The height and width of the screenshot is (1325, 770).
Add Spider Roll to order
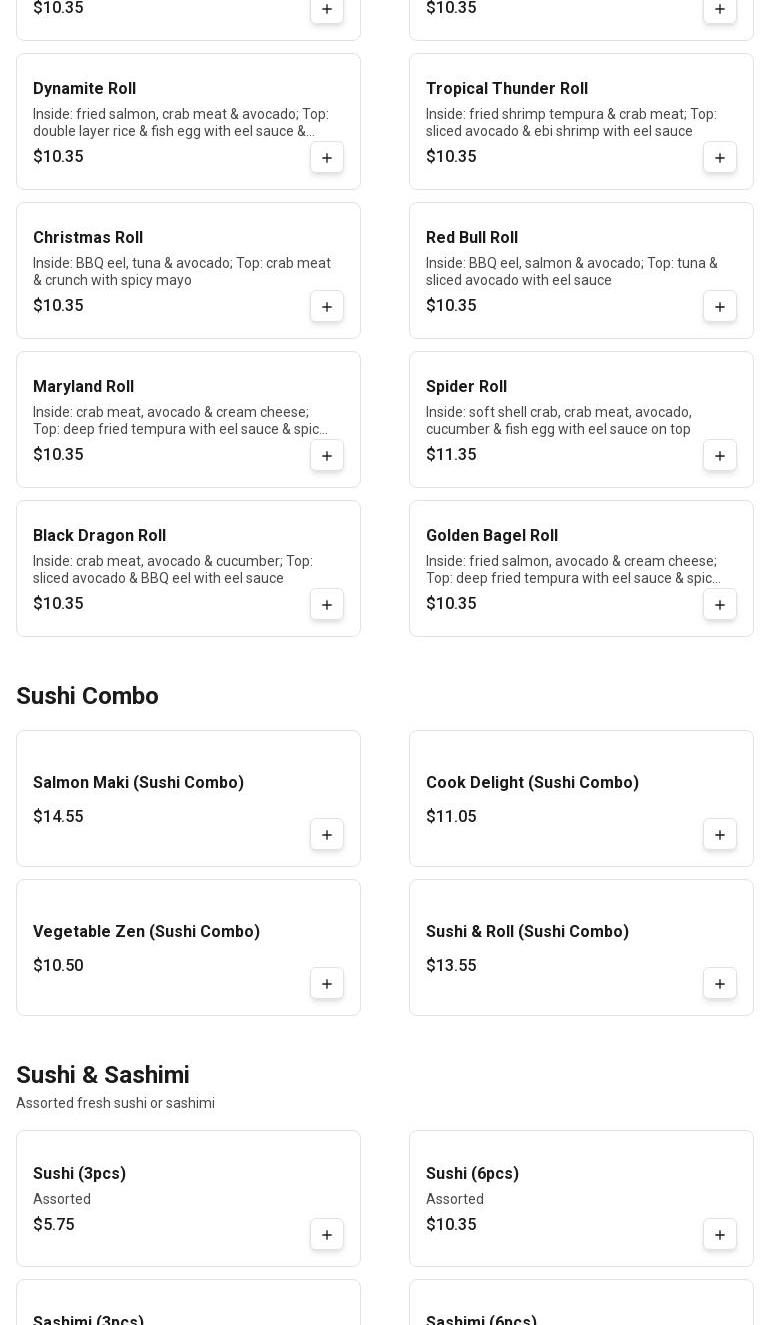click(720, 456)
